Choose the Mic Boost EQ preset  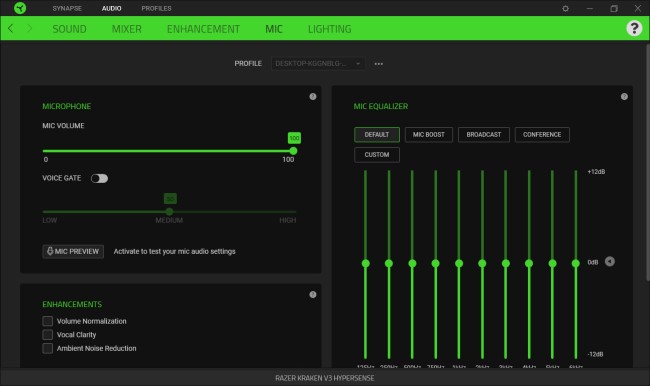429,135
